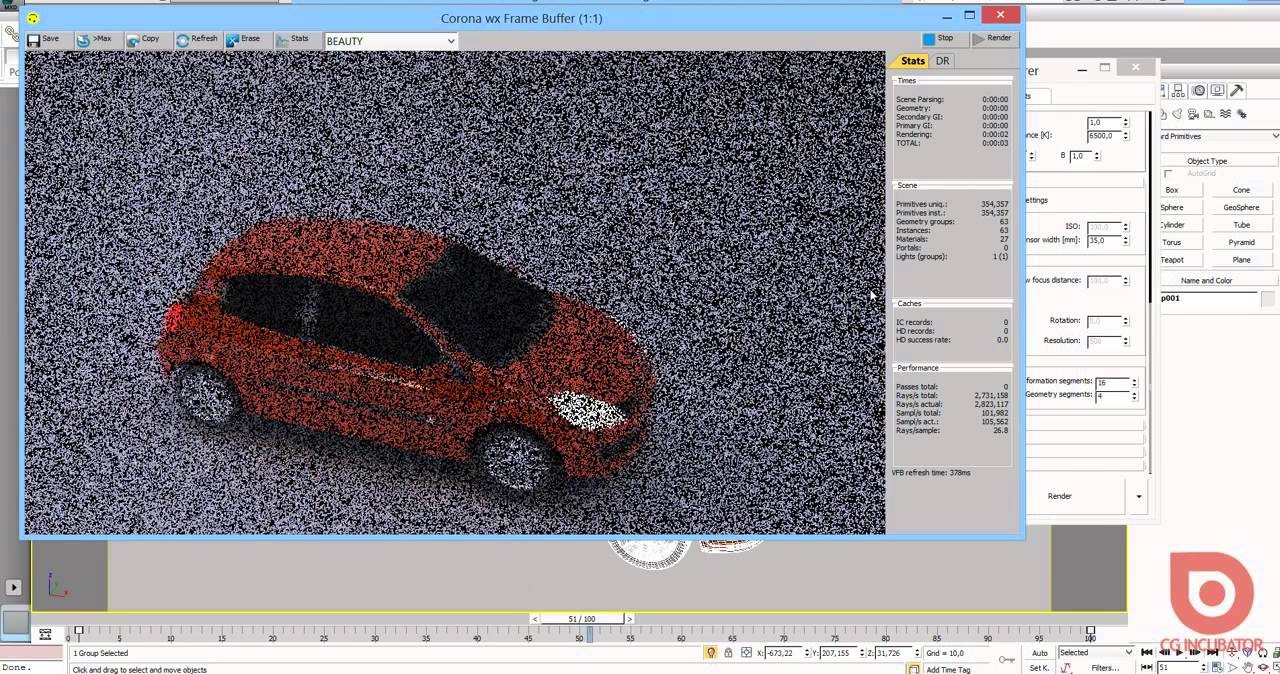Save the render from the frame buffer
The height and width of the screenshot is (674, 1280).
[x=43, y=39]
